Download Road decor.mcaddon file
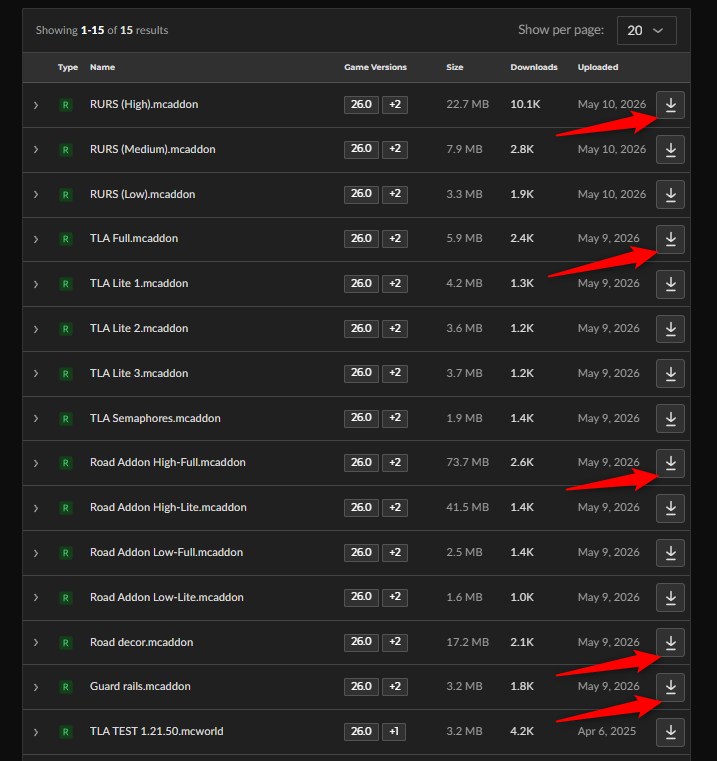The height and width of the screenshot is (761, 717). pyautogui.click(x=670, y=643)
